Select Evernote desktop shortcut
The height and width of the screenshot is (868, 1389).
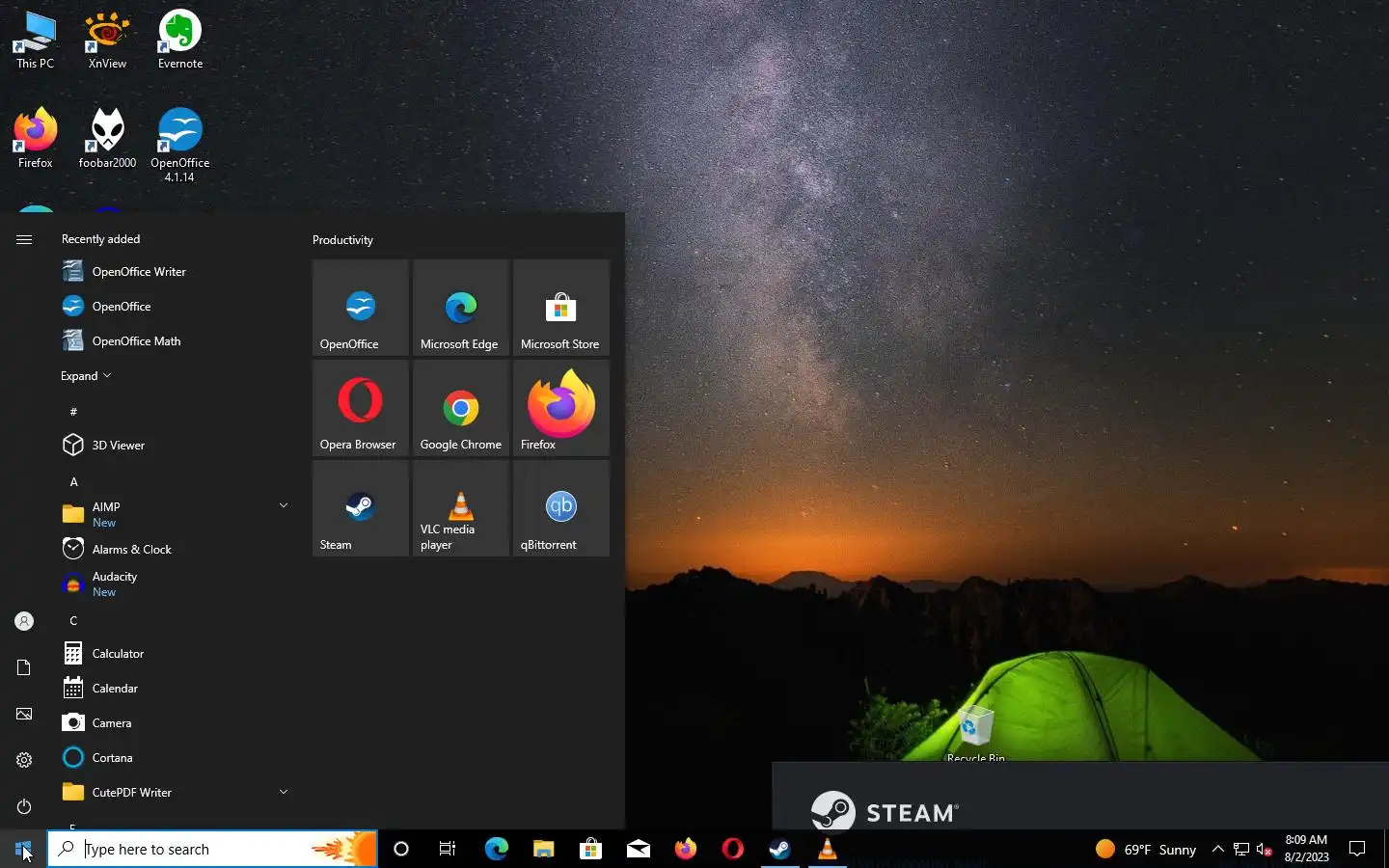pos(180,41)
